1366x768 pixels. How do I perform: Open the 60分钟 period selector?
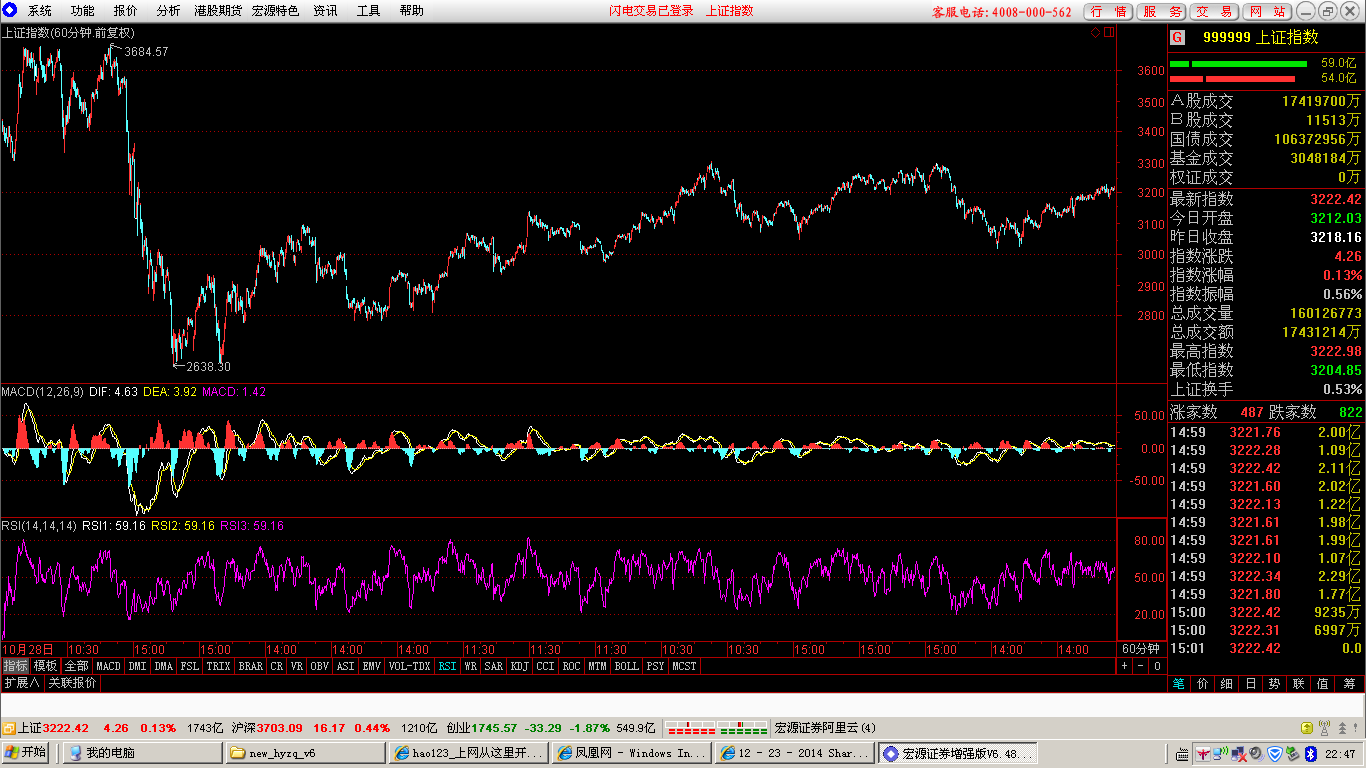point(1141,648)
